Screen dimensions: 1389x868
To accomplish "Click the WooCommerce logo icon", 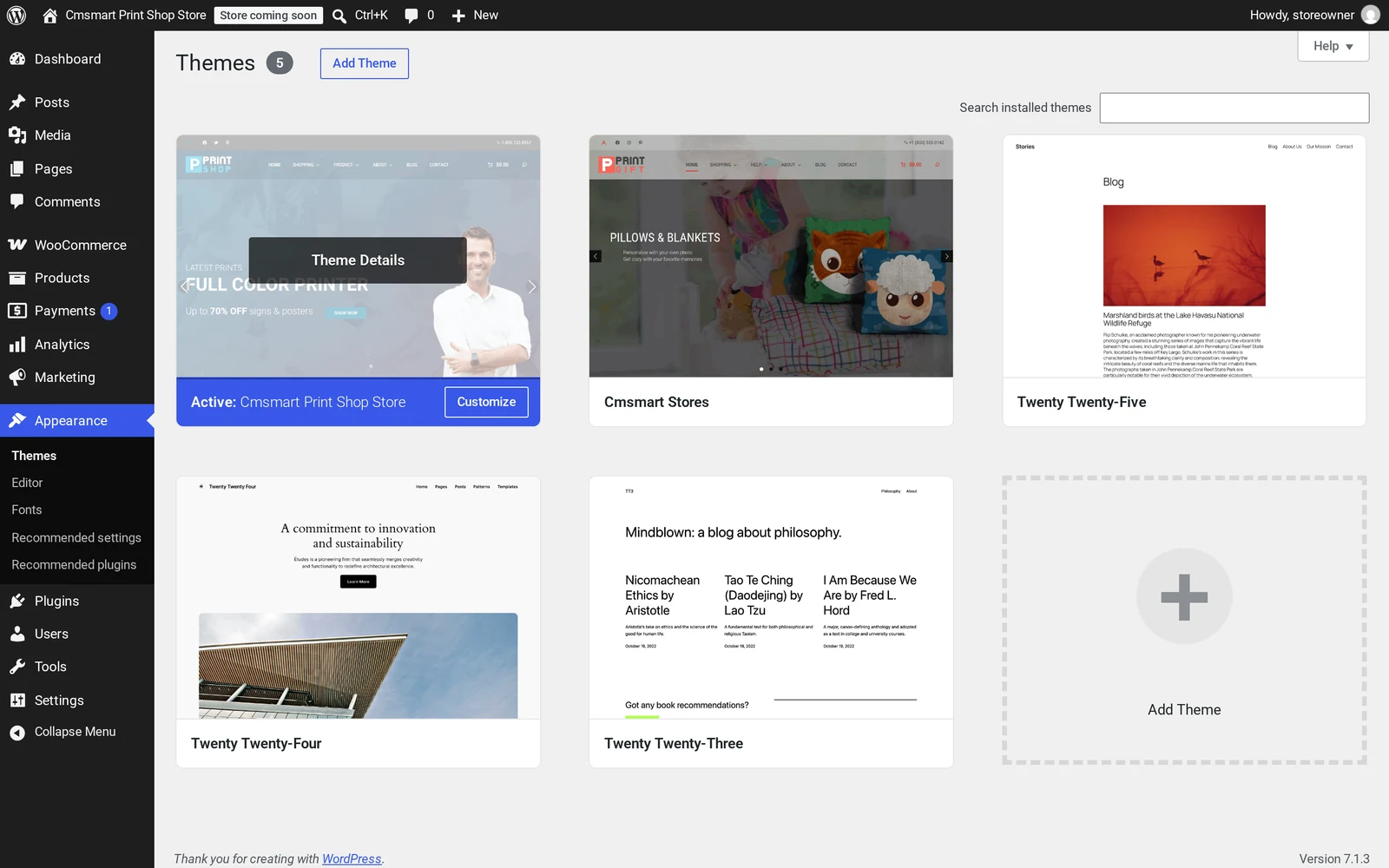I will tap(17, 245).
